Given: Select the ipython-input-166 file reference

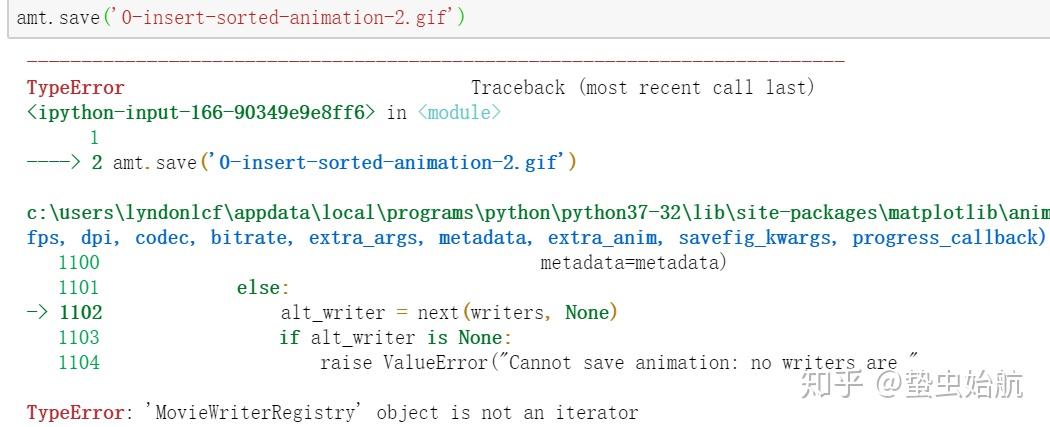Looking at the screenshot, I should (x=201, y=113).
